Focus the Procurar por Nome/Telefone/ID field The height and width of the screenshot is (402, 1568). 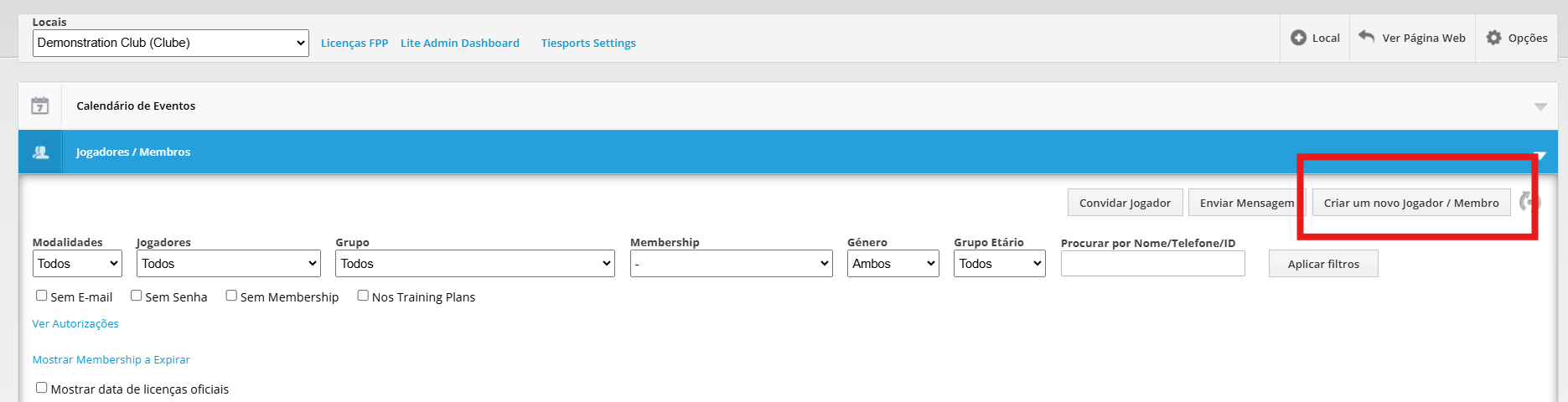click(x=1152, y=264)
